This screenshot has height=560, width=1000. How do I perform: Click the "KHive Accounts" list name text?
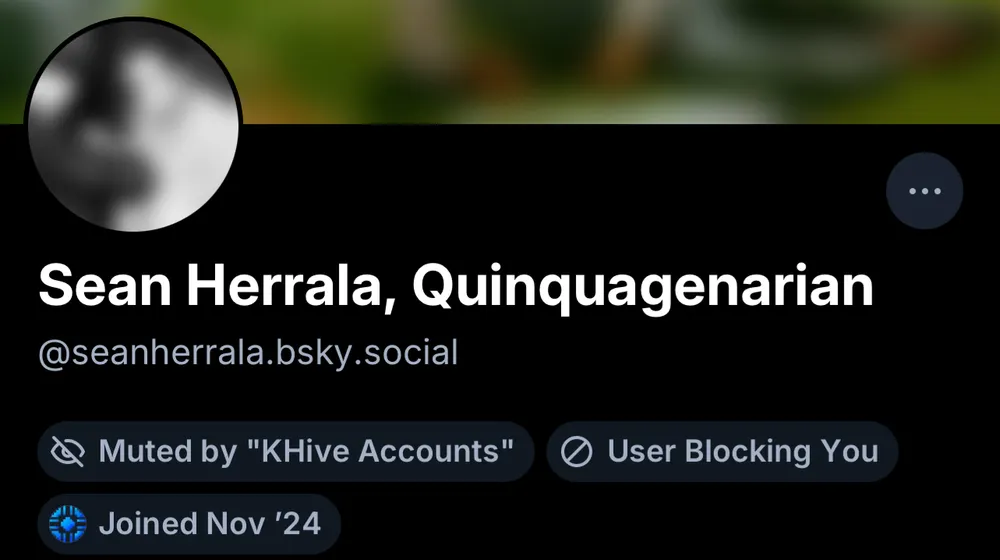(x=380, y=452)
